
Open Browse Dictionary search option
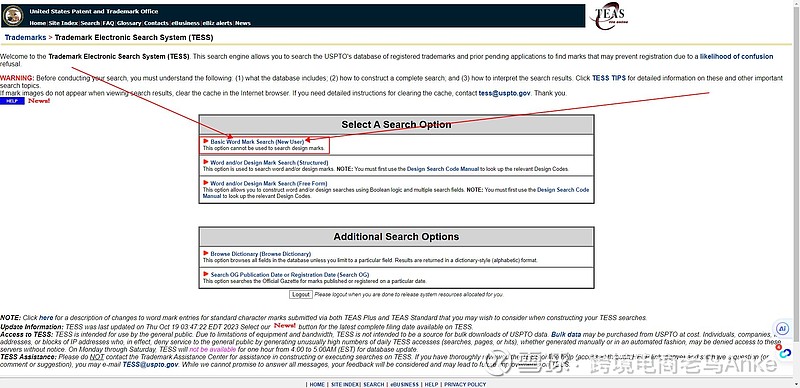[261, 254]
